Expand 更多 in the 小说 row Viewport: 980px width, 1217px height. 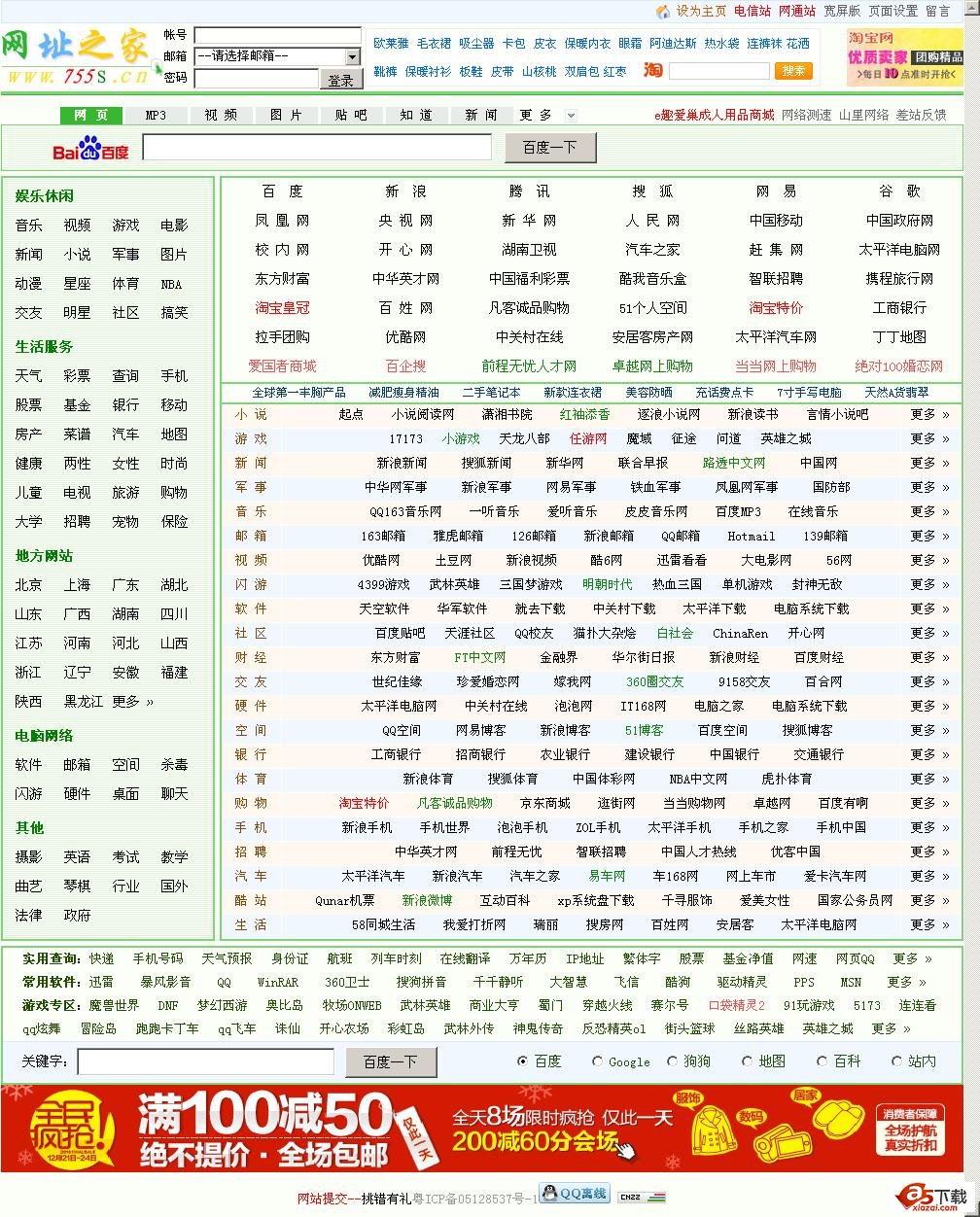[x=930, y=414]
